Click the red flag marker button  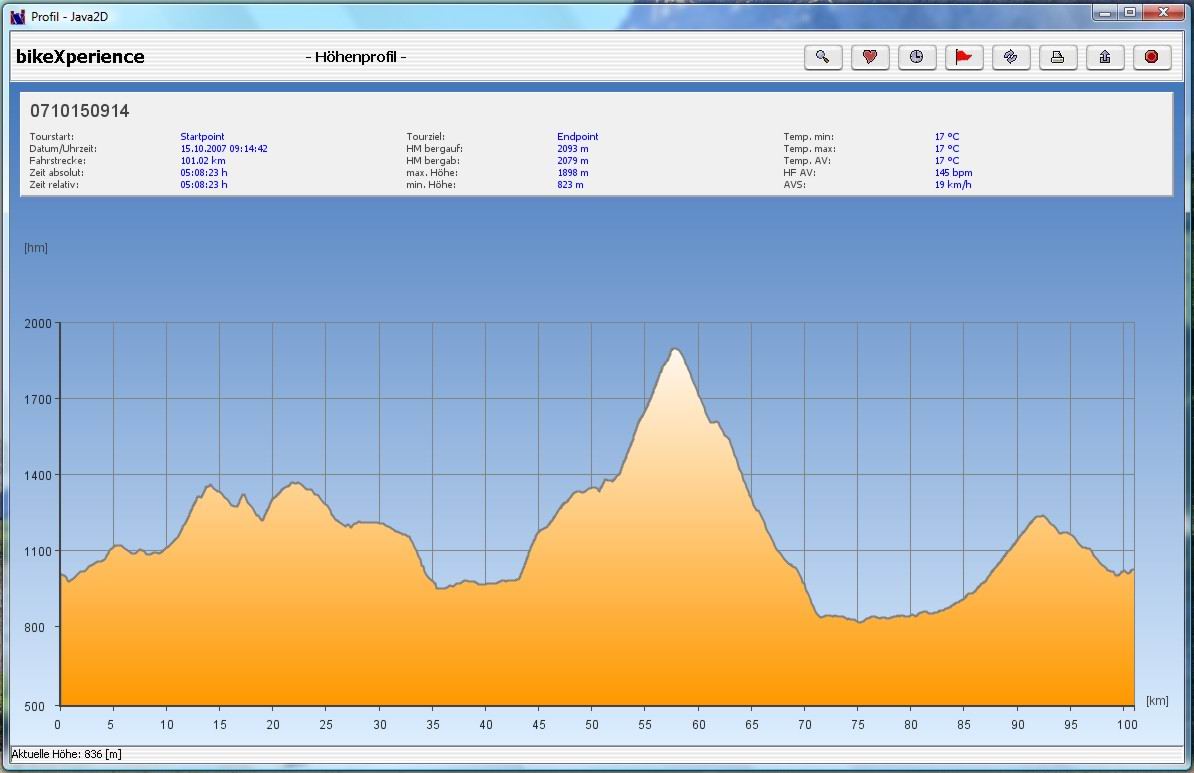click(963, 57)
